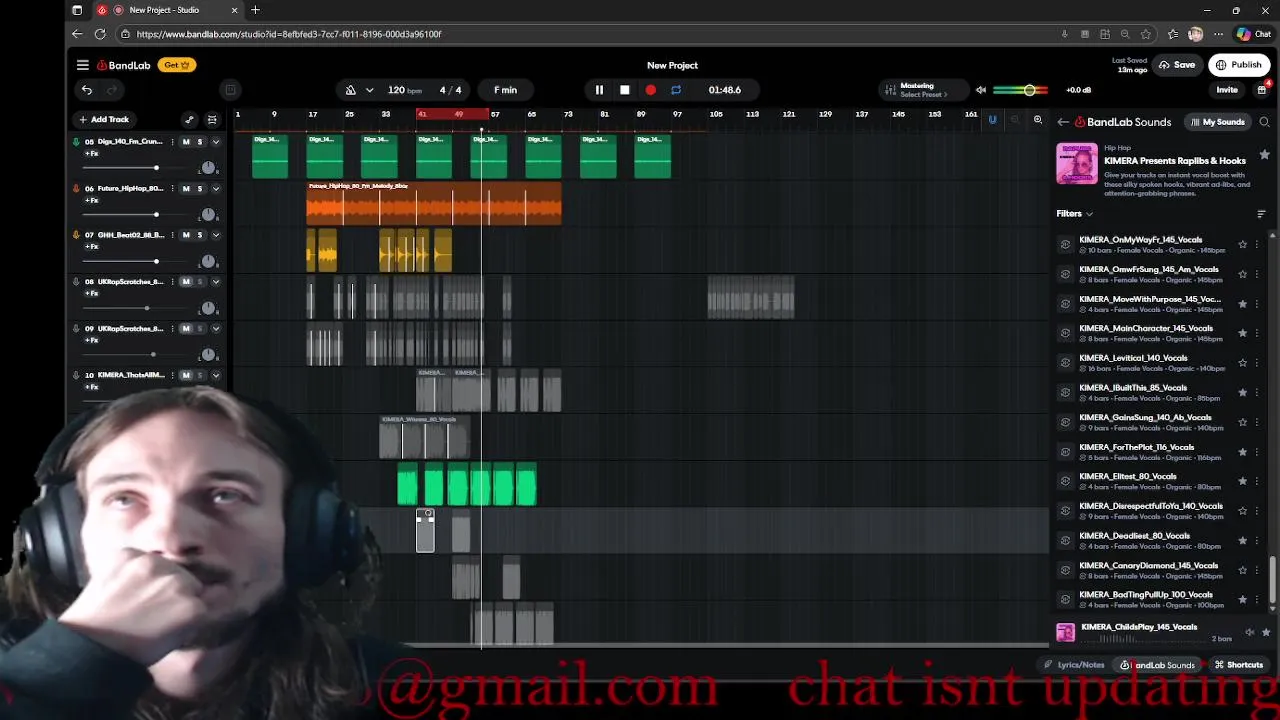
Task: Favorite the KIMERA Raplibs & Hooks pack
Action: (1265, 155)
